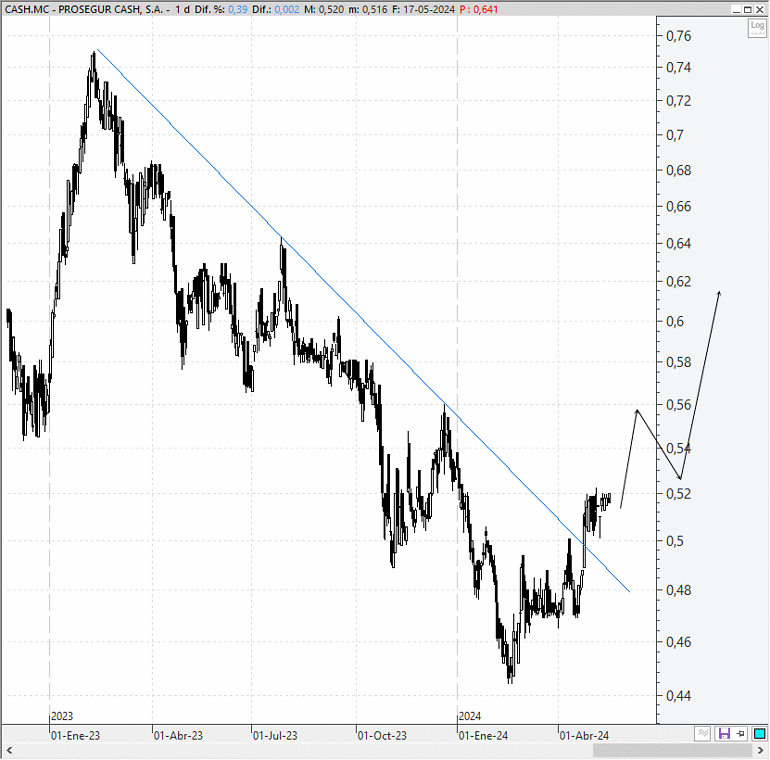Select the blue descending trendline
This screenshot has height=760, width=770.
coord(363,320)
